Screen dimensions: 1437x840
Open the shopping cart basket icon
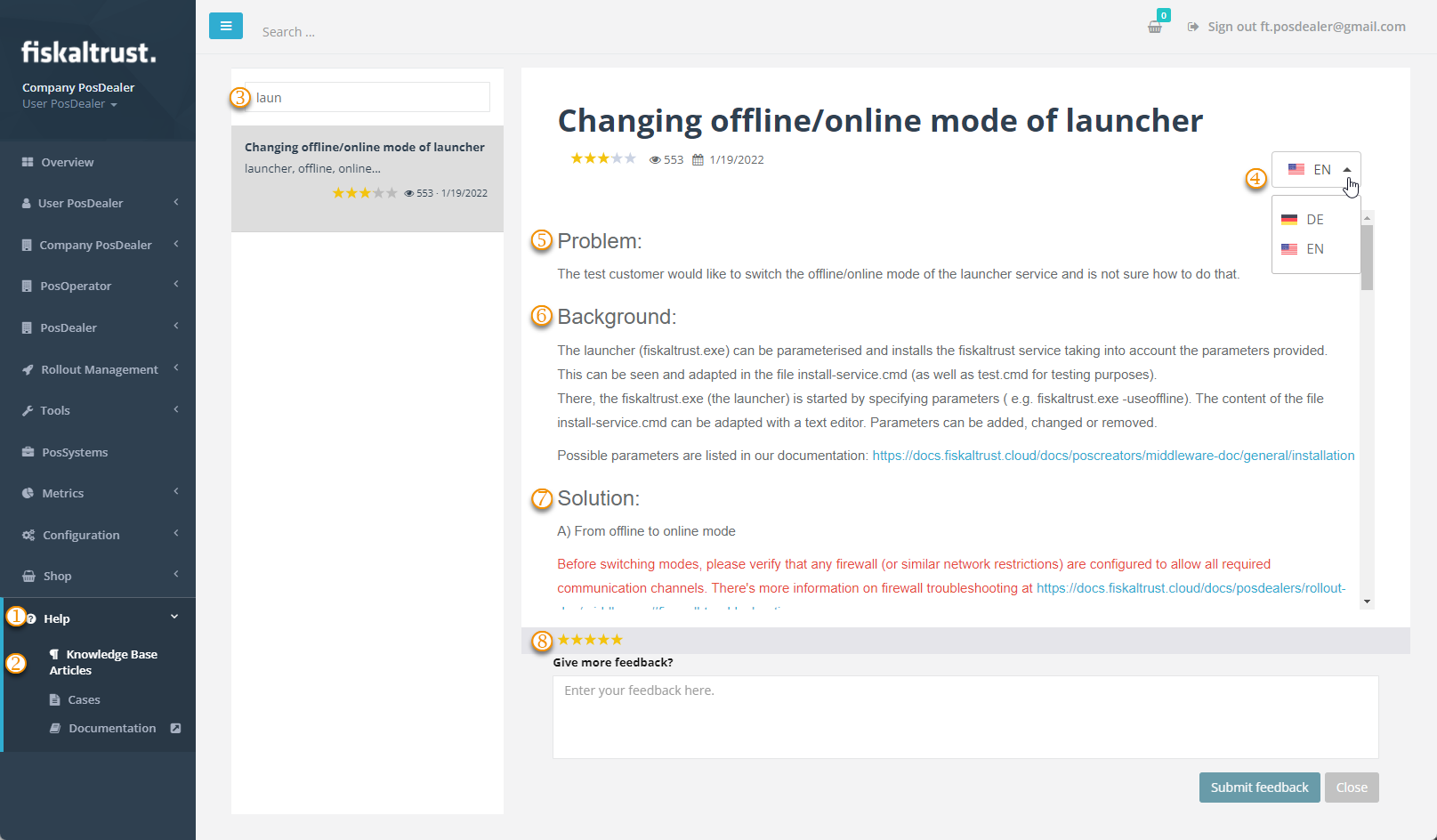tap(1155, 28)
